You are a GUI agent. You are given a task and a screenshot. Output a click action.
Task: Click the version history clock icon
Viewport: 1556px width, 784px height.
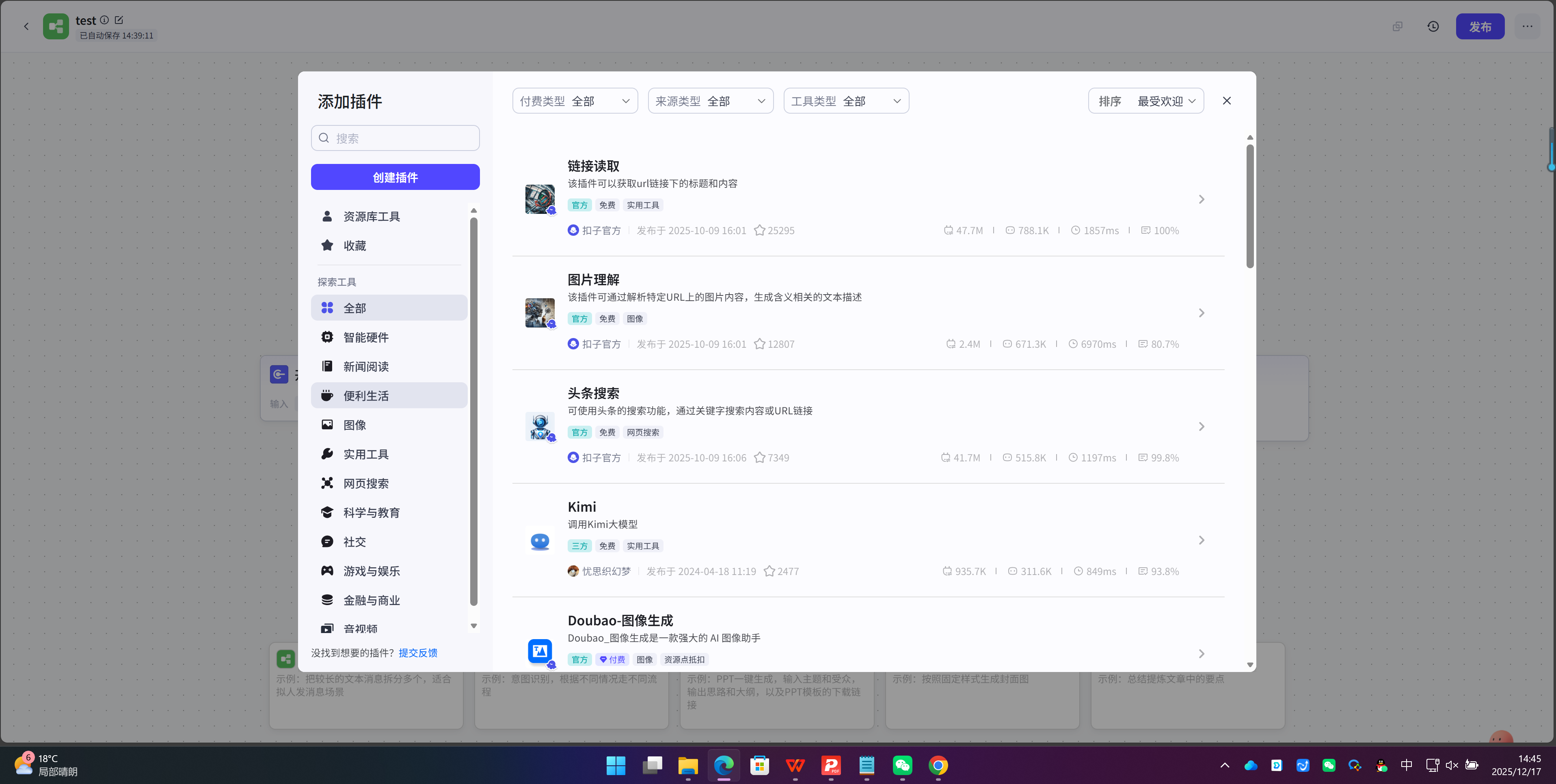pyautogui.click(x=1433, y=26)
